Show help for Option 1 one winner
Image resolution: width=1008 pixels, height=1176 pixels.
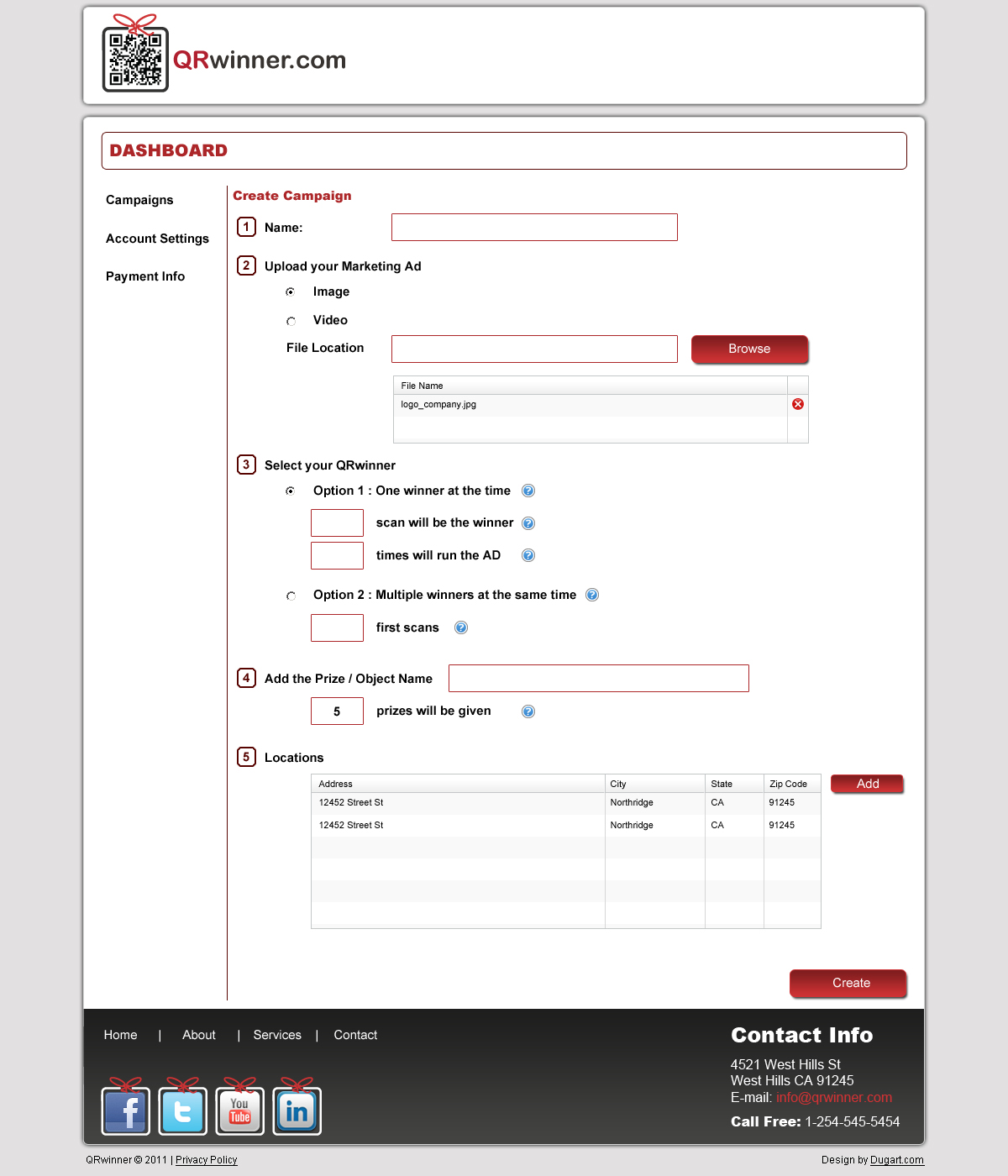(x=528, y=491)
